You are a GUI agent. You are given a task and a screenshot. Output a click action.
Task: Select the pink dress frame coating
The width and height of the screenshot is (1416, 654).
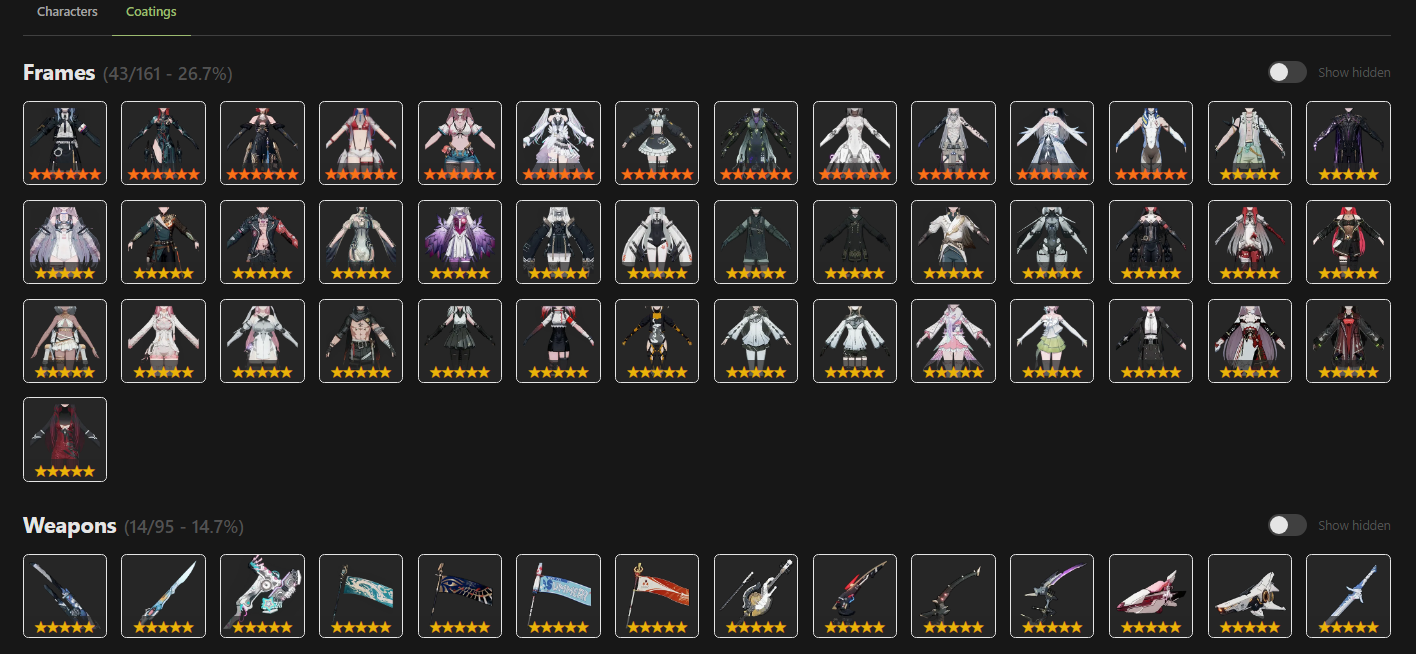[953, 341]
